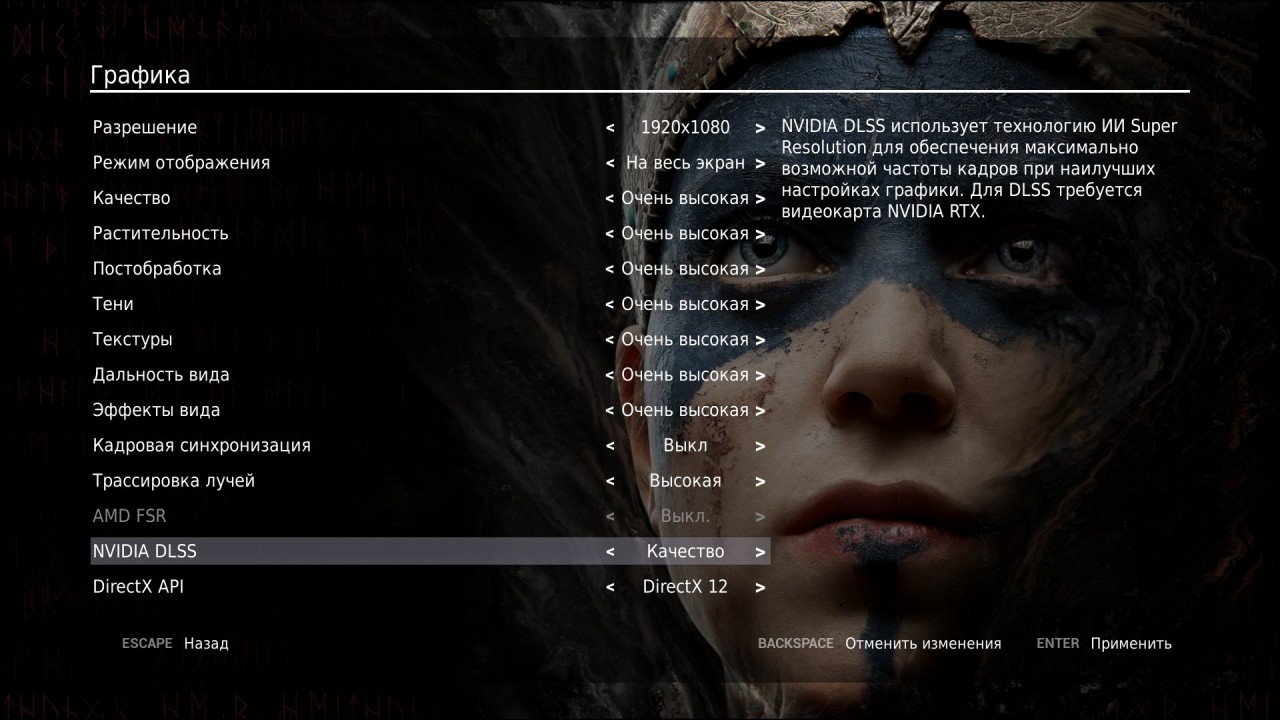The width and height of the screenshot is (1280, 720).
Task: Toggle Кадровая синхронизация with left arrow
Action: (x=610, y=446)
